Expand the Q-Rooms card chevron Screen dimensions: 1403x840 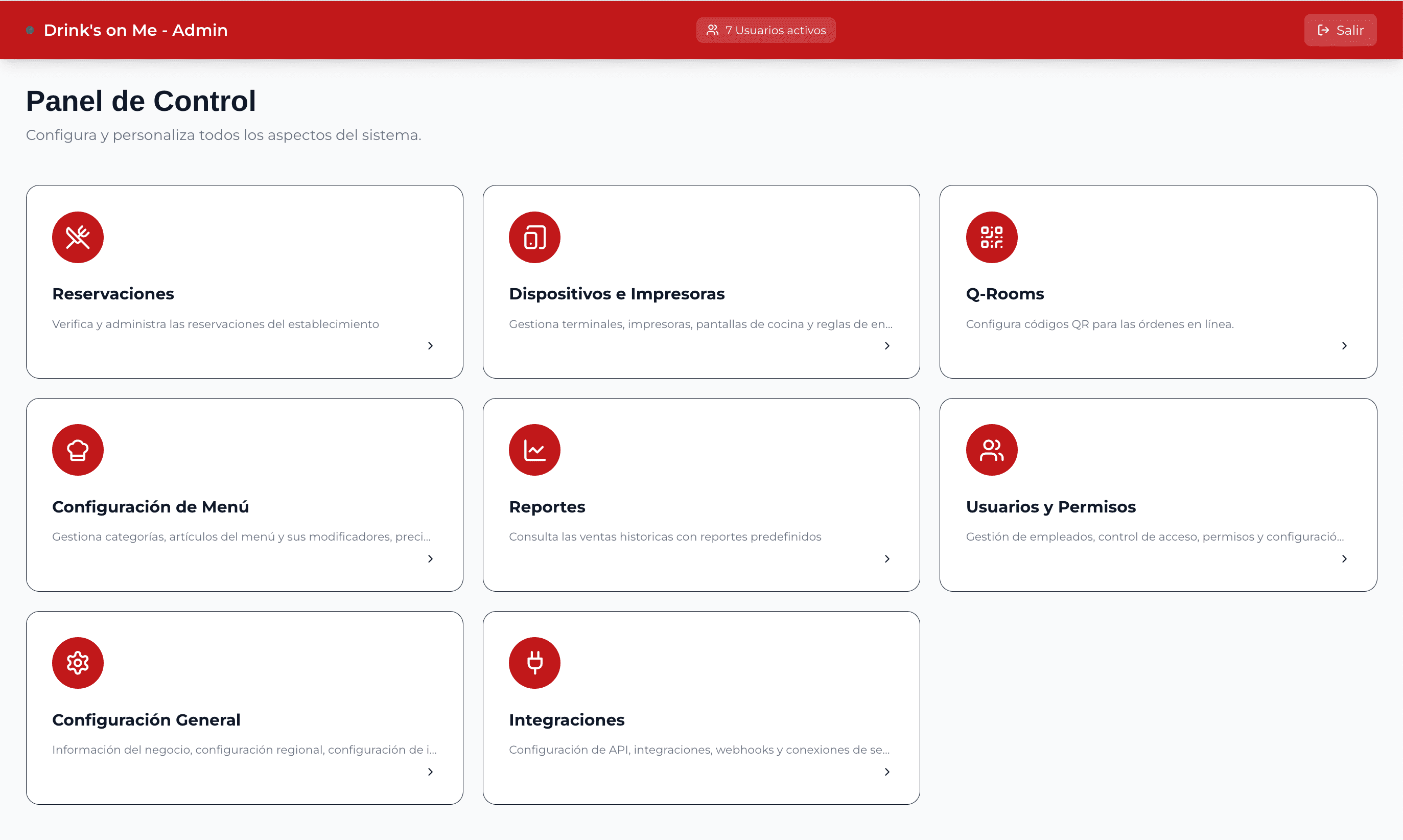[1345, 345]
